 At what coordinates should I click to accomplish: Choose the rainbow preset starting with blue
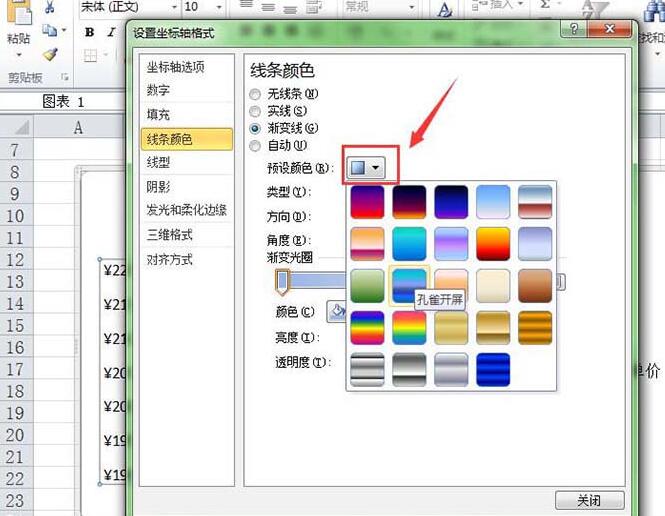coord(367,328)
